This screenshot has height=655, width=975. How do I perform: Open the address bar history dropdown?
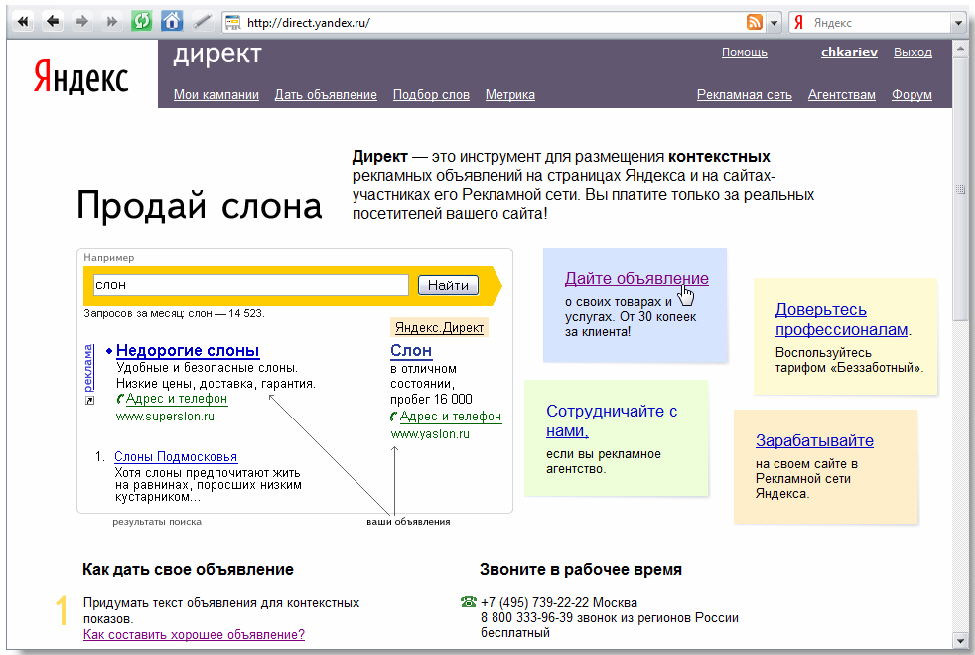pos(774,24)
